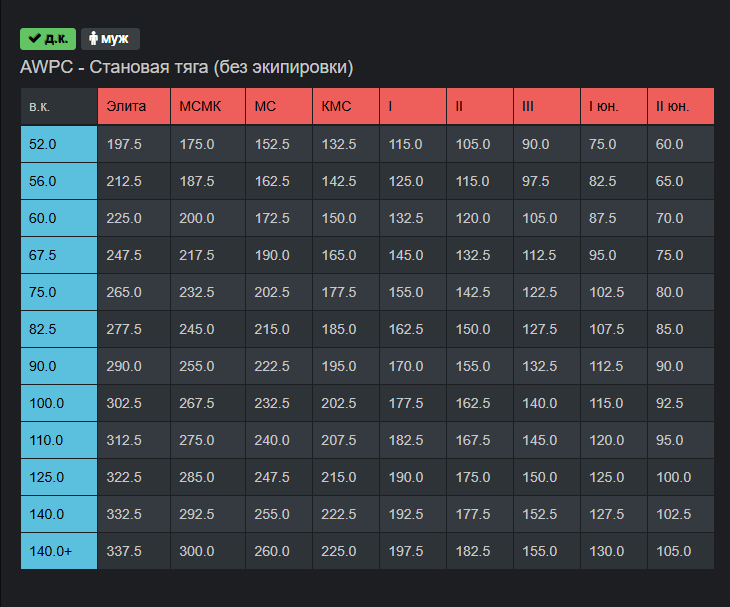730x607 pixels.
Task: Click МСМК value 200.0 in row 60.0
Action: pos(208,218)
